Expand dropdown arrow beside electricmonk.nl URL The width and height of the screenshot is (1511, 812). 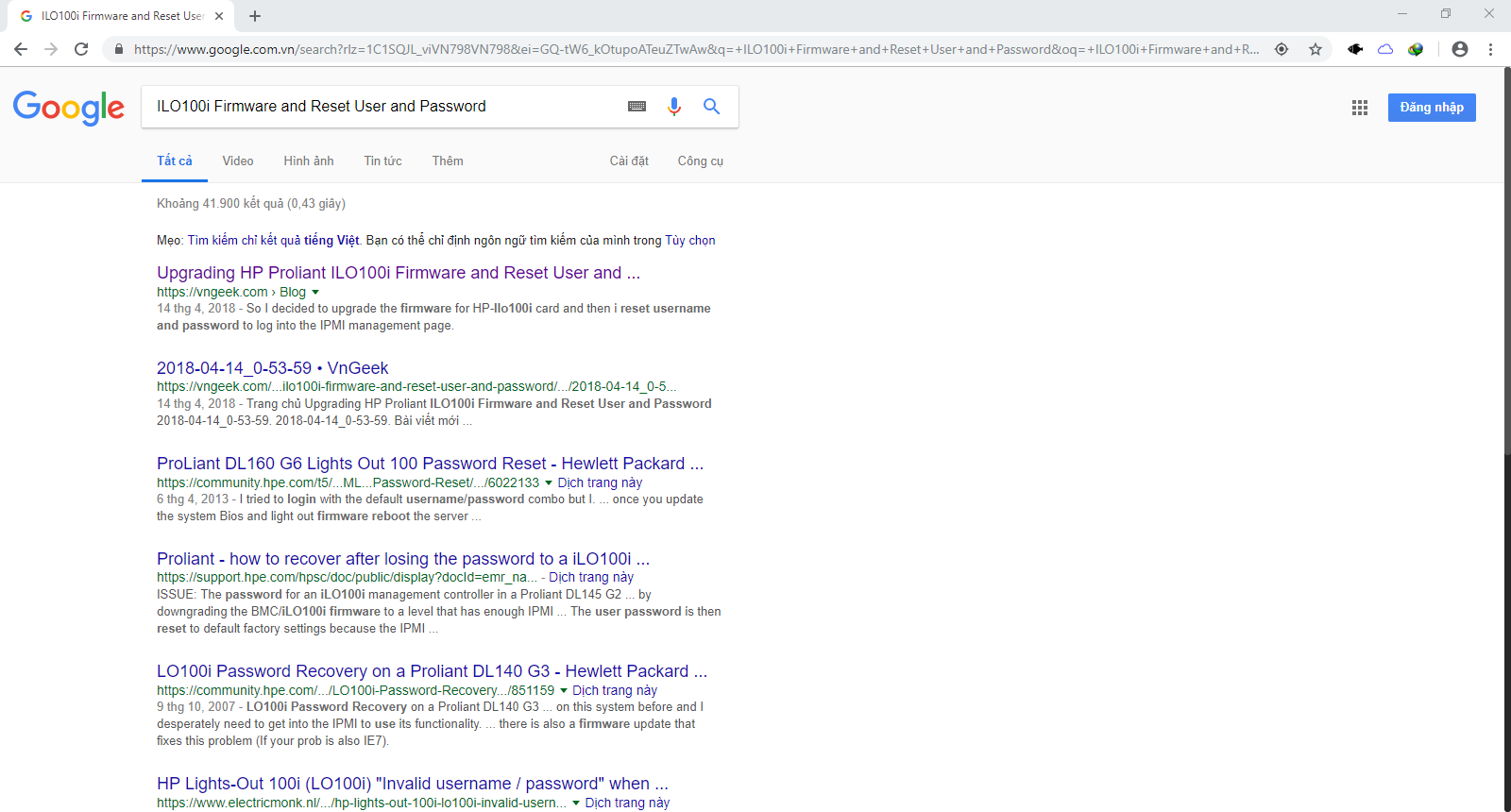tap(576, 804)
